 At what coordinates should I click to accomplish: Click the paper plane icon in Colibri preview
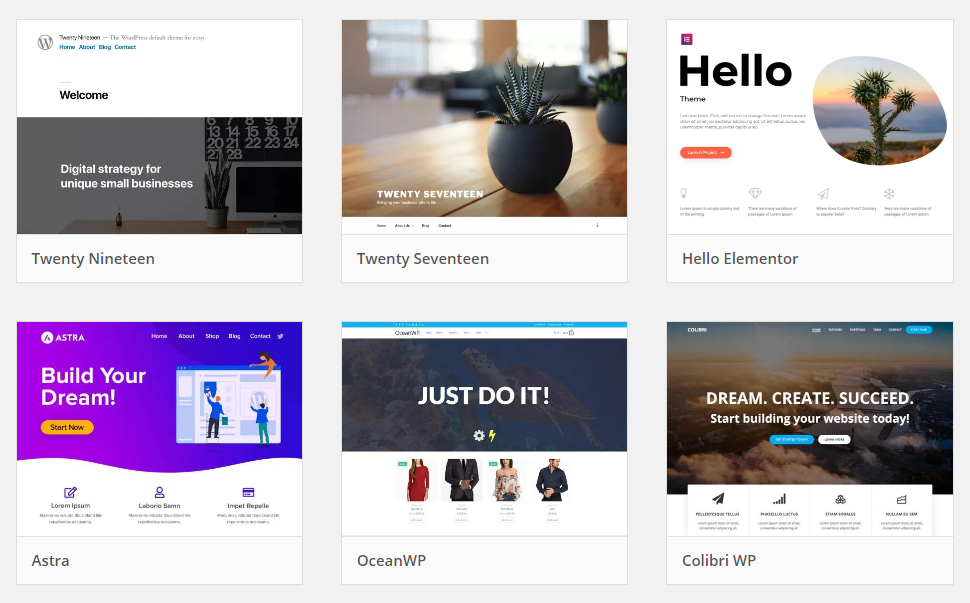(718, 498)
